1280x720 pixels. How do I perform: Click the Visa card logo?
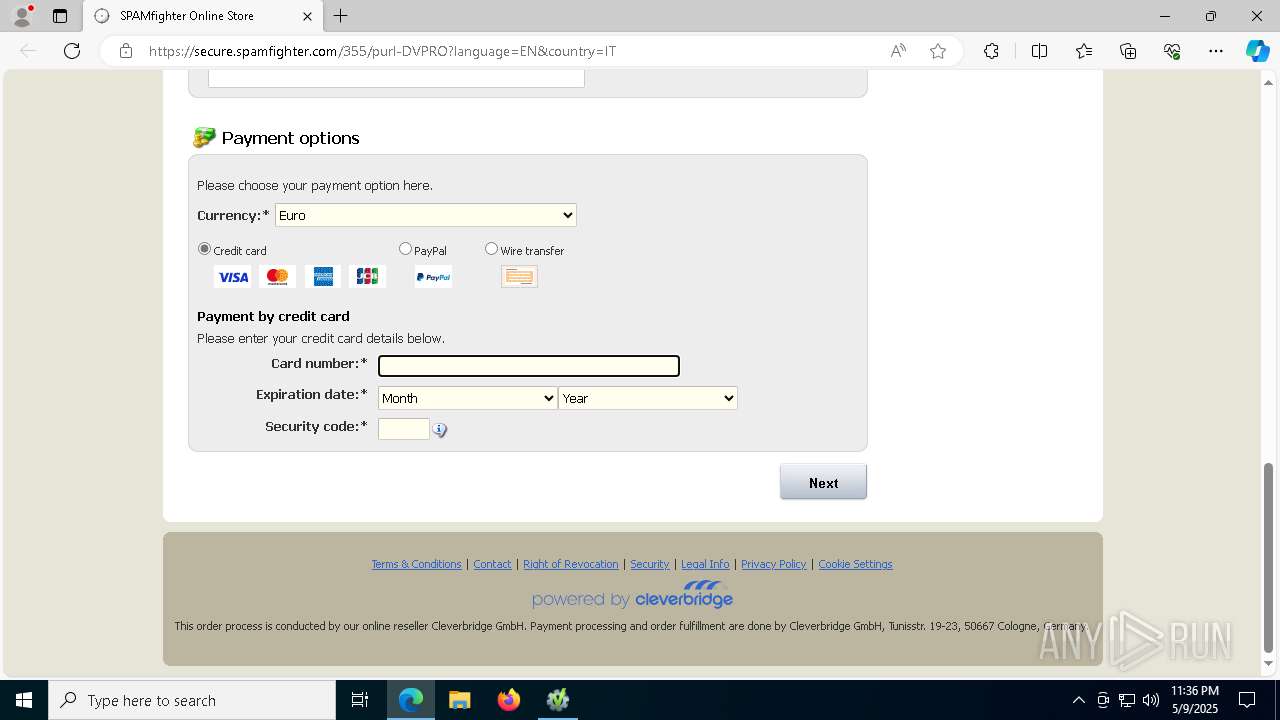(233, 277)
